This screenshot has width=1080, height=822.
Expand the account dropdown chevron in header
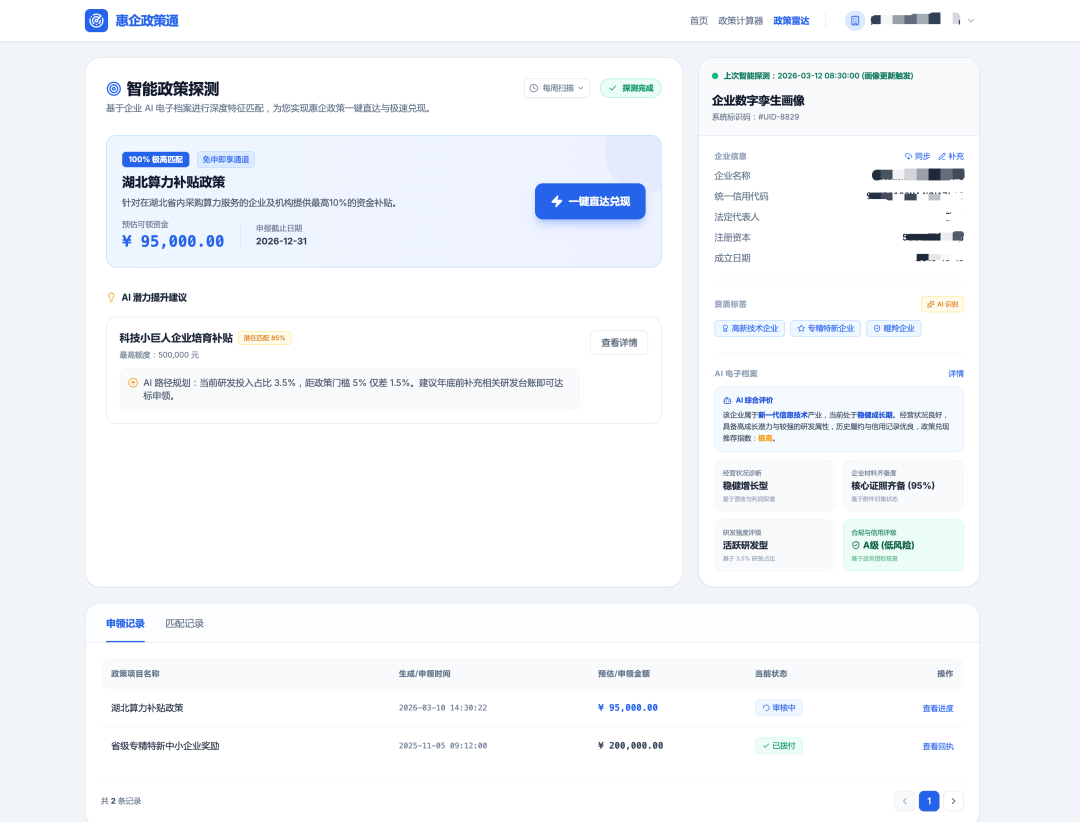[x=970, y=21]
